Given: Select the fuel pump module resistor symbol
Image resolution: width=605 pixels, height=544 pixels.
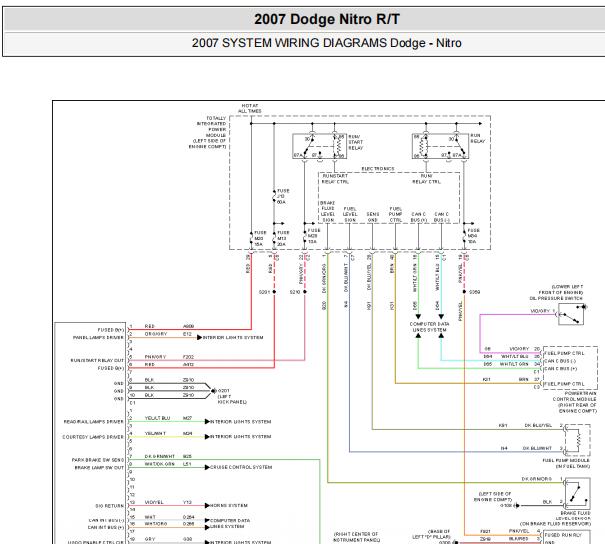Looking at the screenshot, I should [577, 440].
